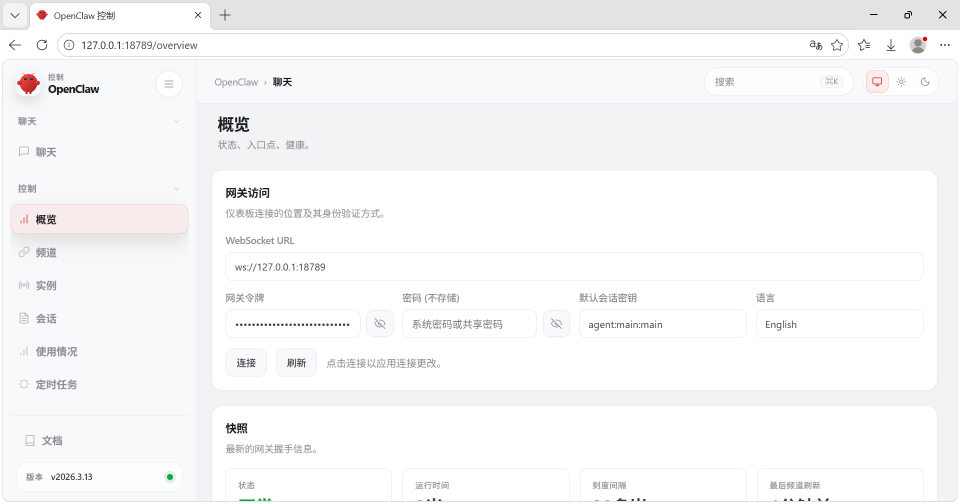The width and height of the screenshot is (960, 504).
Task: Click the 定时任务 spinner icon
Action: [24, 385]
